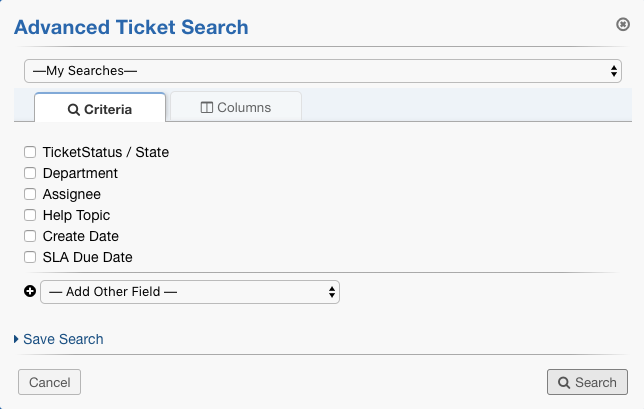
Task: Switch to the Columns tab
Action: point(236,107)
